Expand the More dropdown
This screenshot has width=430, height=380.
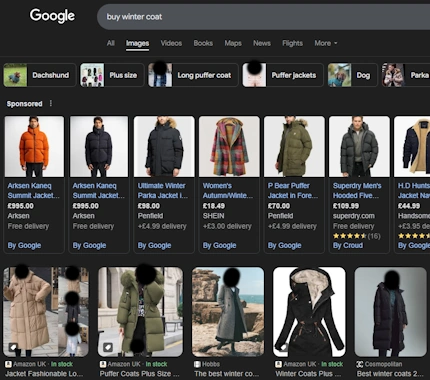coord(326,43)
